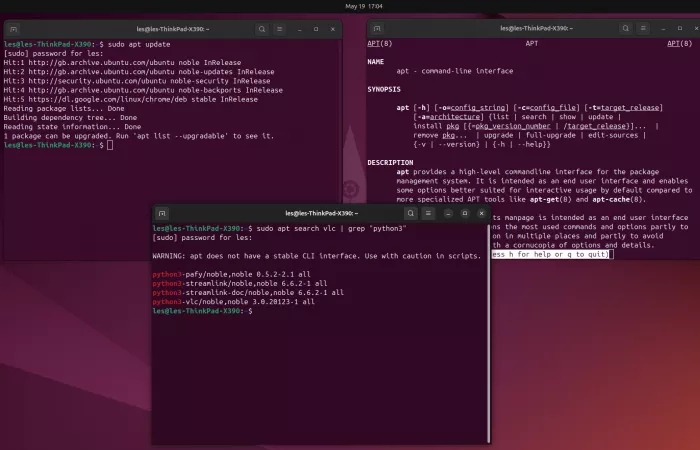Click the search icon in the apt update terminal
700x450 pixels.
tap(262, 30)
